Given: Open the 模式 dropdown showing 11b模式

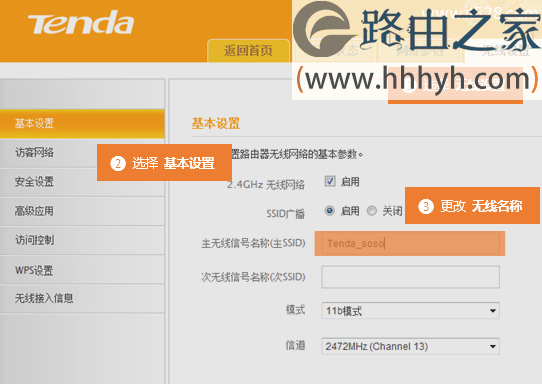Looking at the screenshot, I should point(410,311).
